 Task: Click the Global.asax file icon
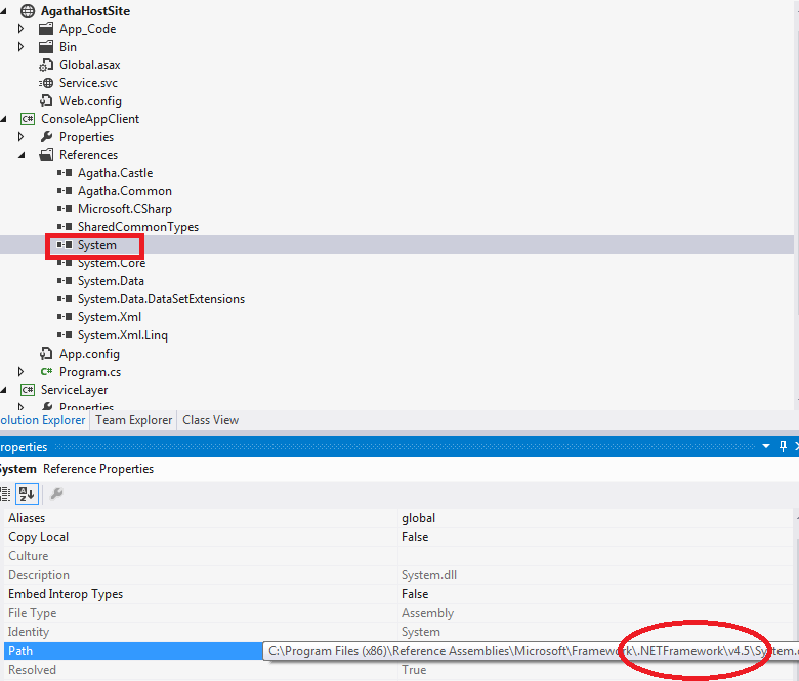[46, 65]
